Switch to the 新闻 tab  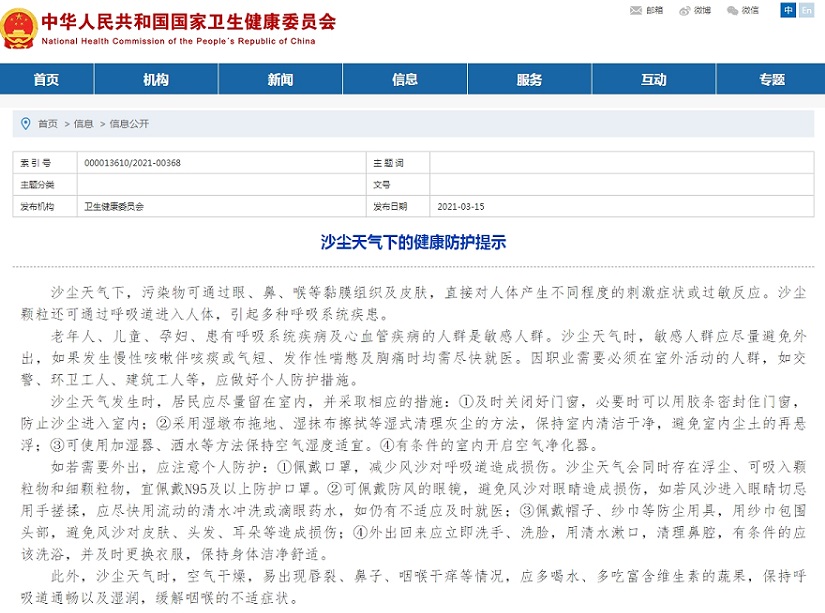coord(280,79)
